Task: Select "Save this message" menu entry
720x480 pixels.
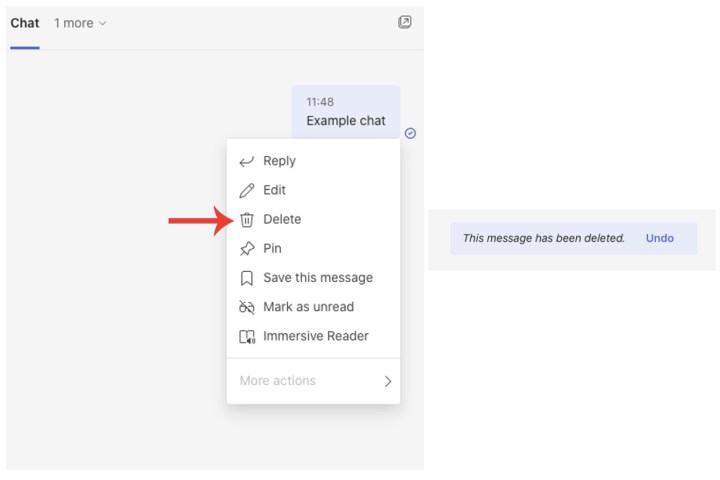Action: coord(318,278)
